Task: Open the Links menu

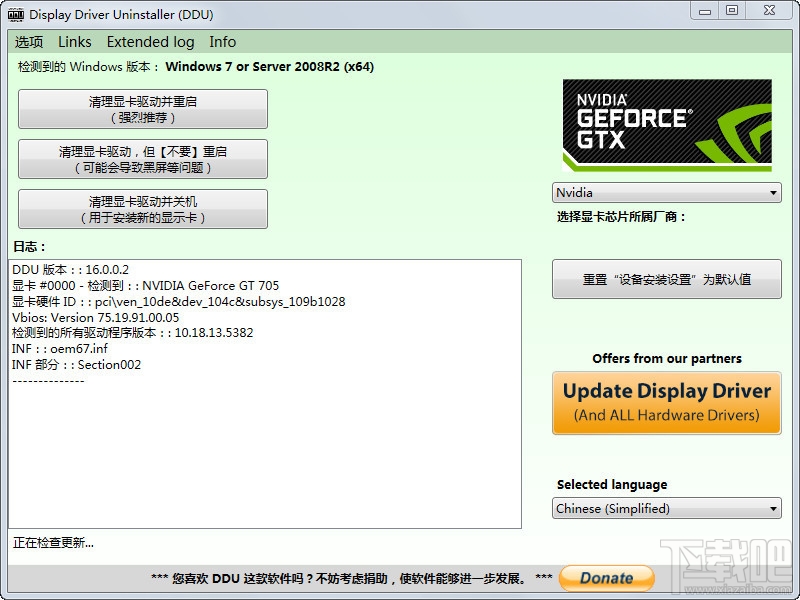Action: 74,42
